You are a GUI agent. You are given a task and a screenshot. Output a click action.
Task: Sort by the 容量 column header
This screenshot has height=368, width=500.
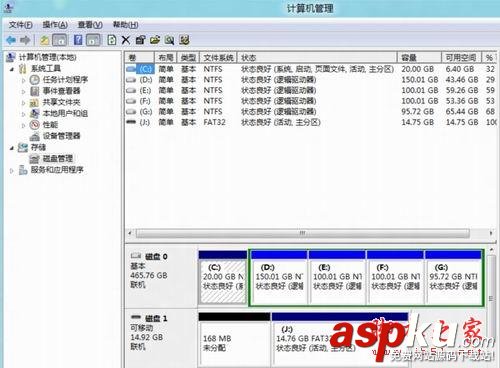(419, 57)
